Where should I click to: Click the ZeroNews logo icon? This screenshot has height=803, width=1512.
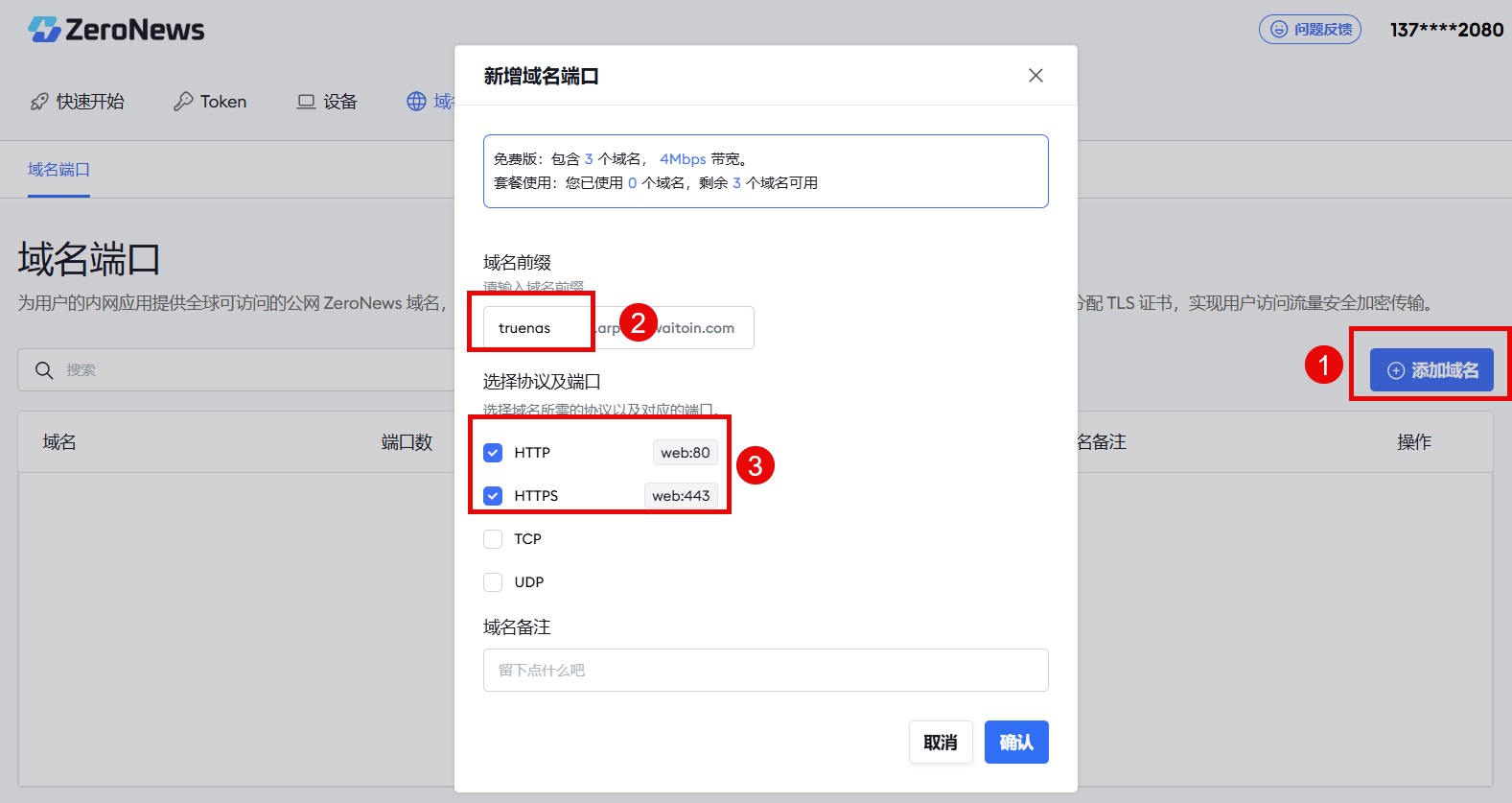pyautogui.click(x=44, y=30)
